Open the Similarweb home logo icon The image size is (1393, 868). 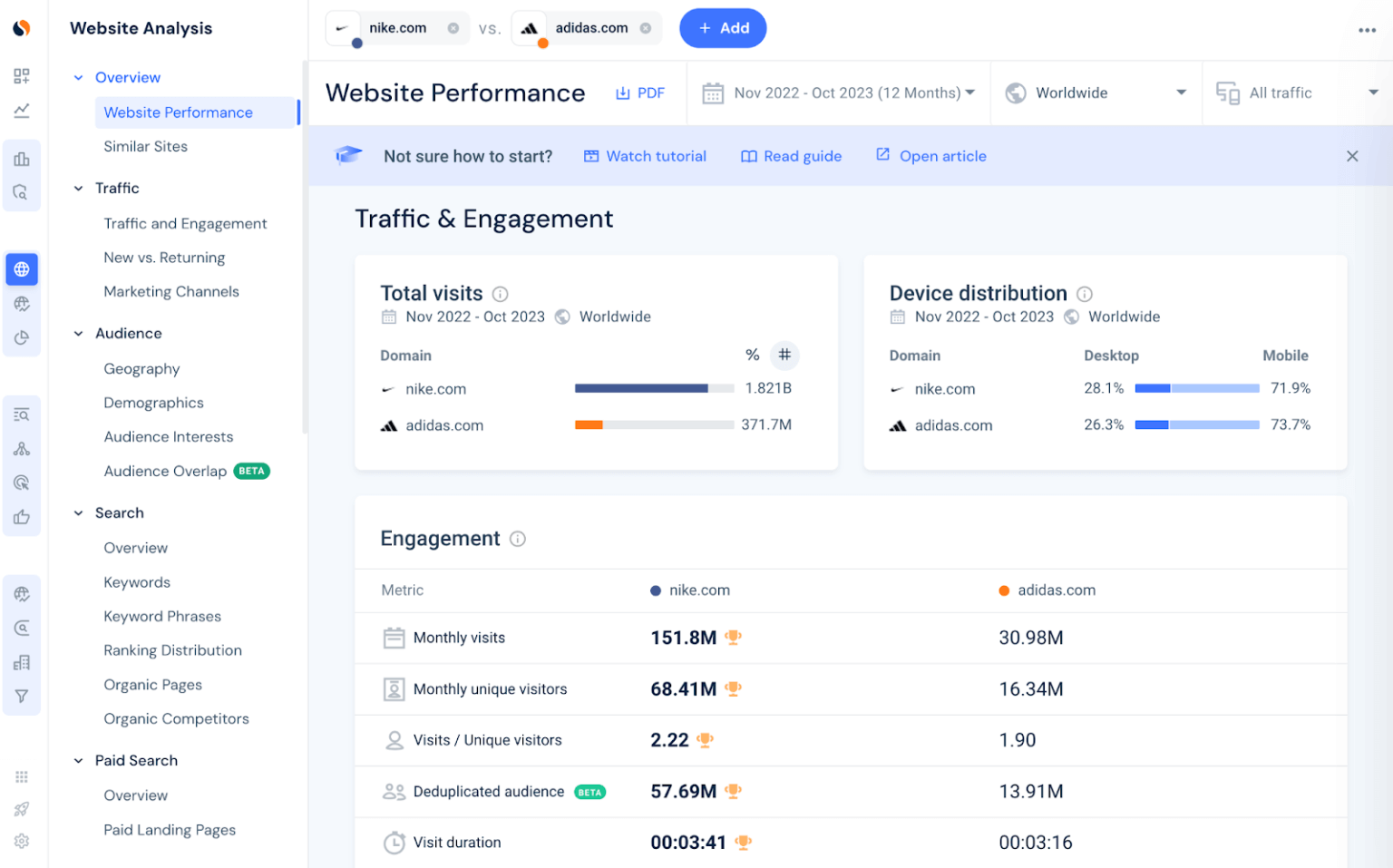point(21,28)
